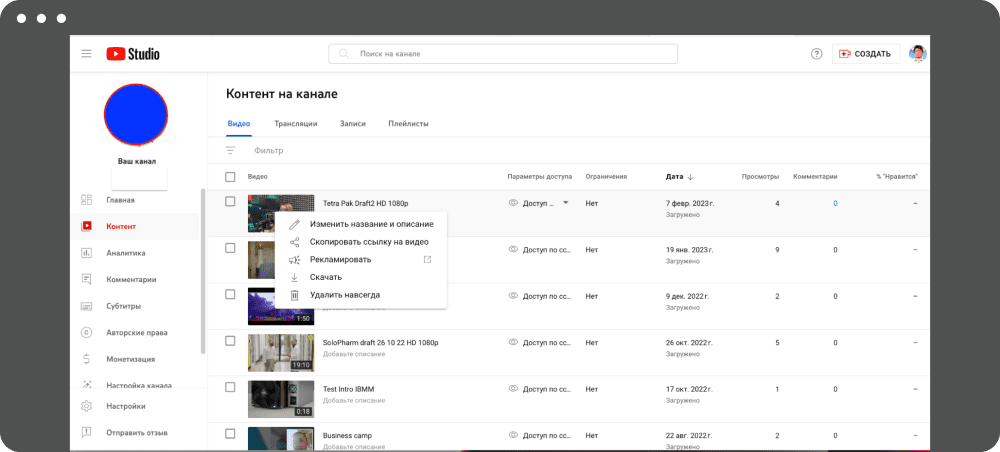
Task: Choose Изменить название и описание
Action: (x=361, y=224)
